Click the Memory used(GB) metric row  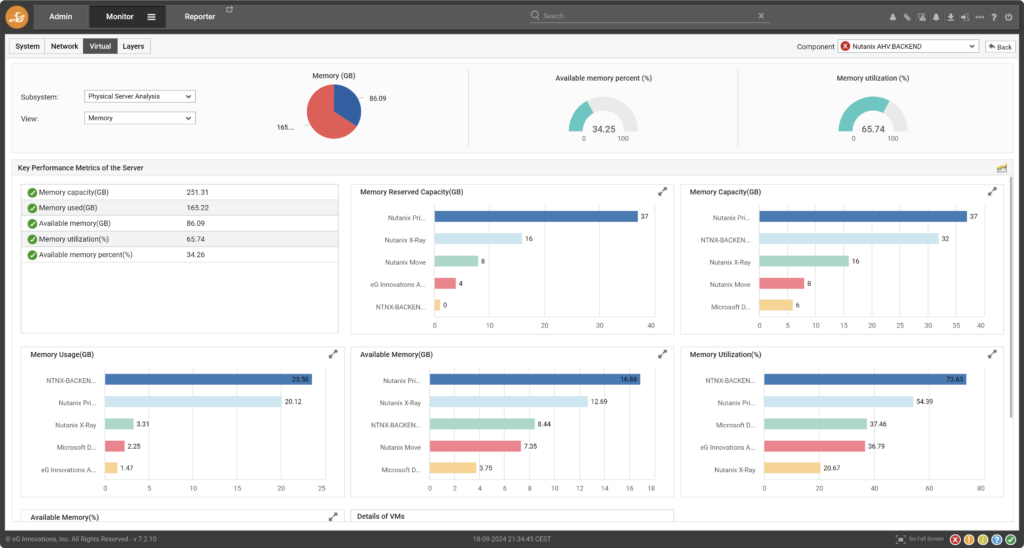pos(180,208)
